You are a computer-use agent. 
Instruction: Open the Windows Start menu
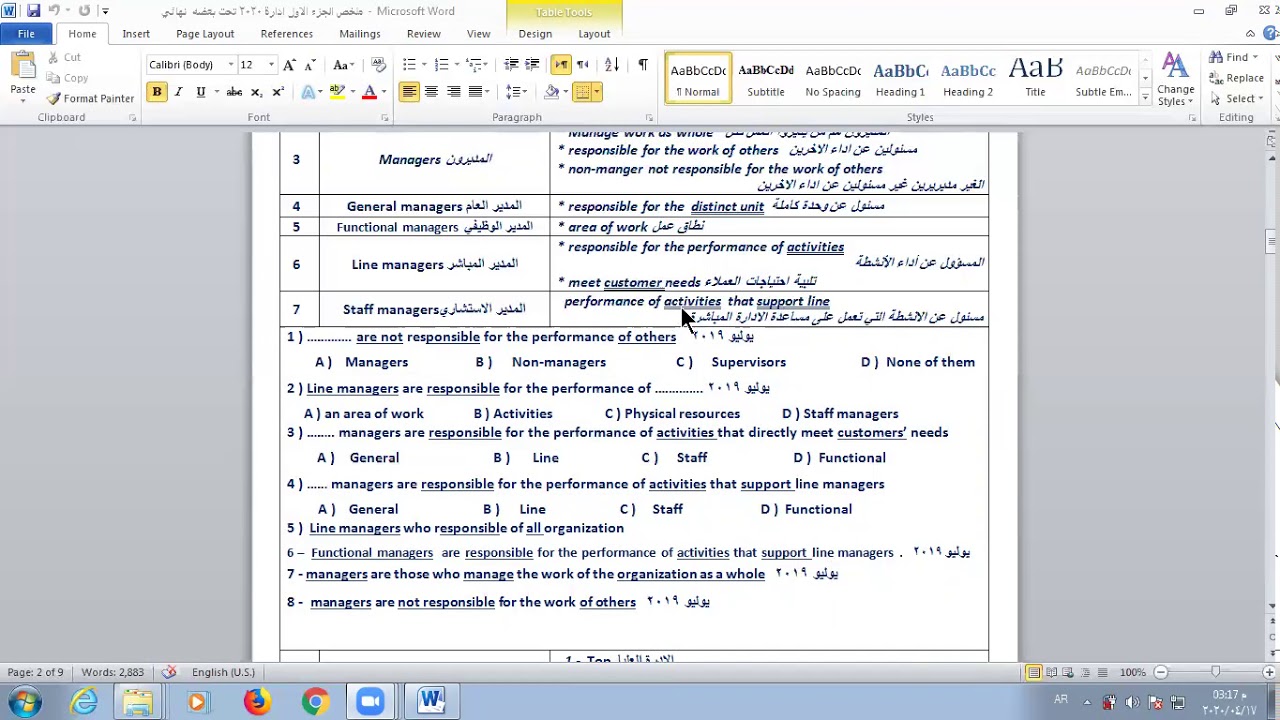pos(24,701)
